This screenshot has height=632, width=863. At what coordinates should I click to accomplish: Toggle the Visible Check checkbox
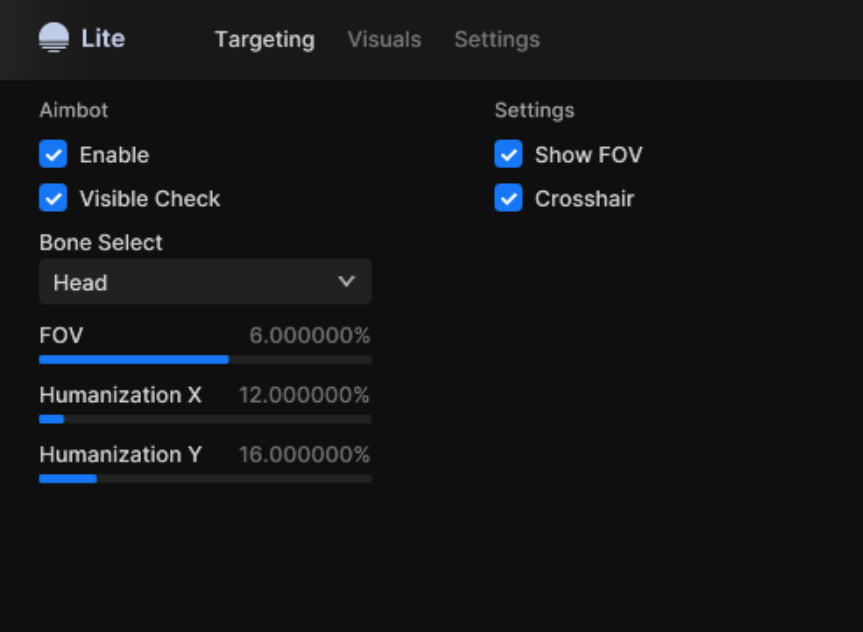(x=53, y=198)
